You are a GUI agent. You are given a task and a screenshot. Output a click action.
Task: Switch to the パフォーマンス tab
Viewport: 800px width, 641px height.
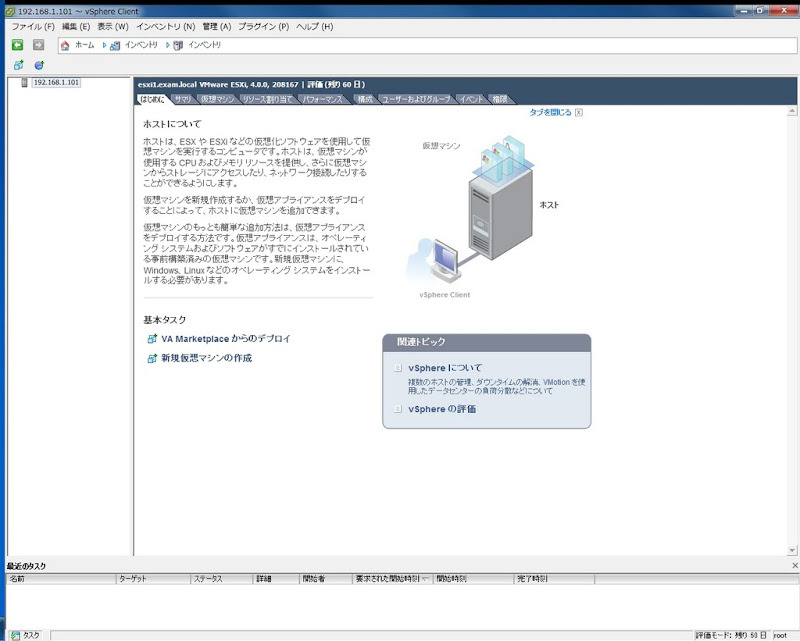[322, 99]
